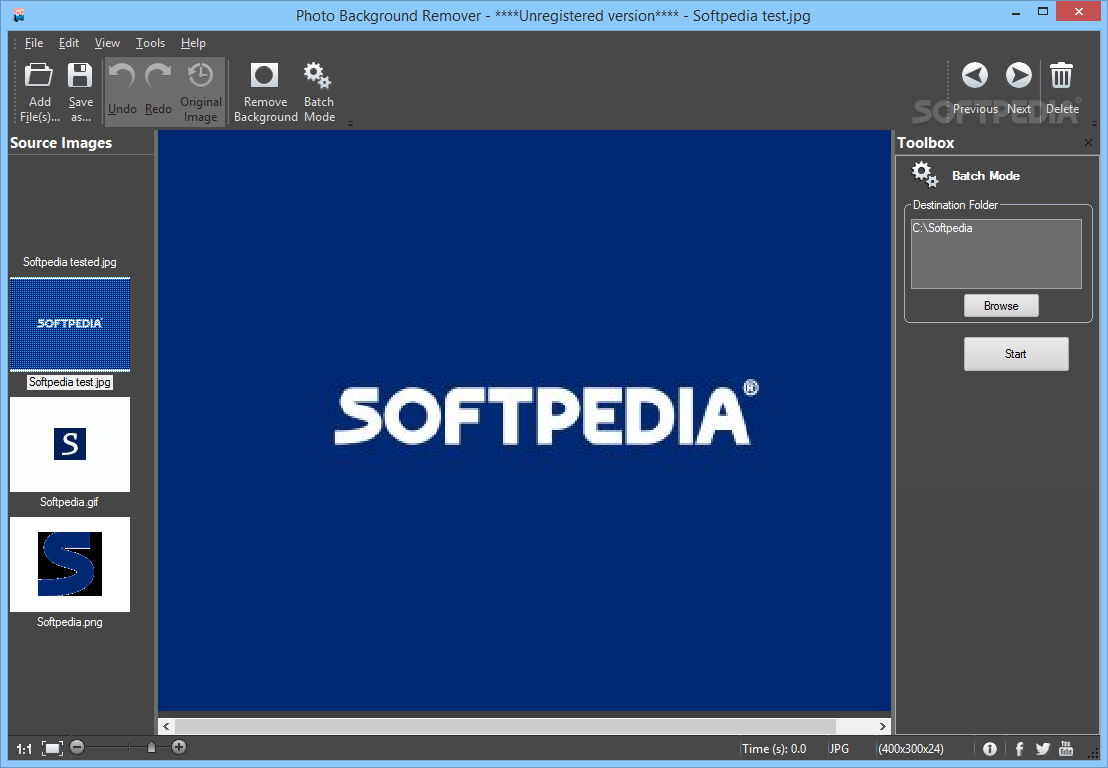Image resolution: width=1108 pixels, height=768 pixels.
Task: Close the Toolbox panel
Action: tap(1088, 143)
